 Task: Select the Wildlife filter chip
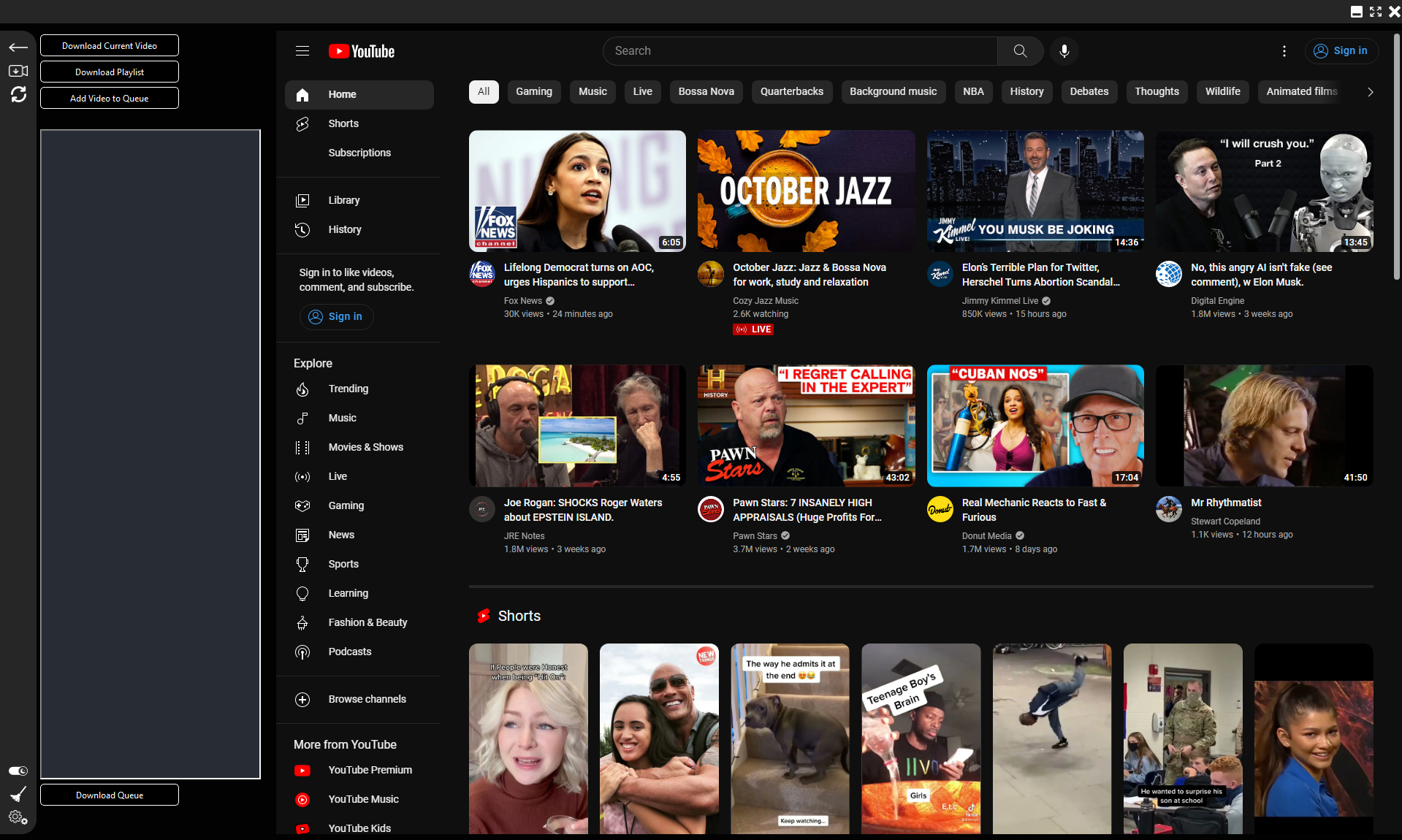1223,92
